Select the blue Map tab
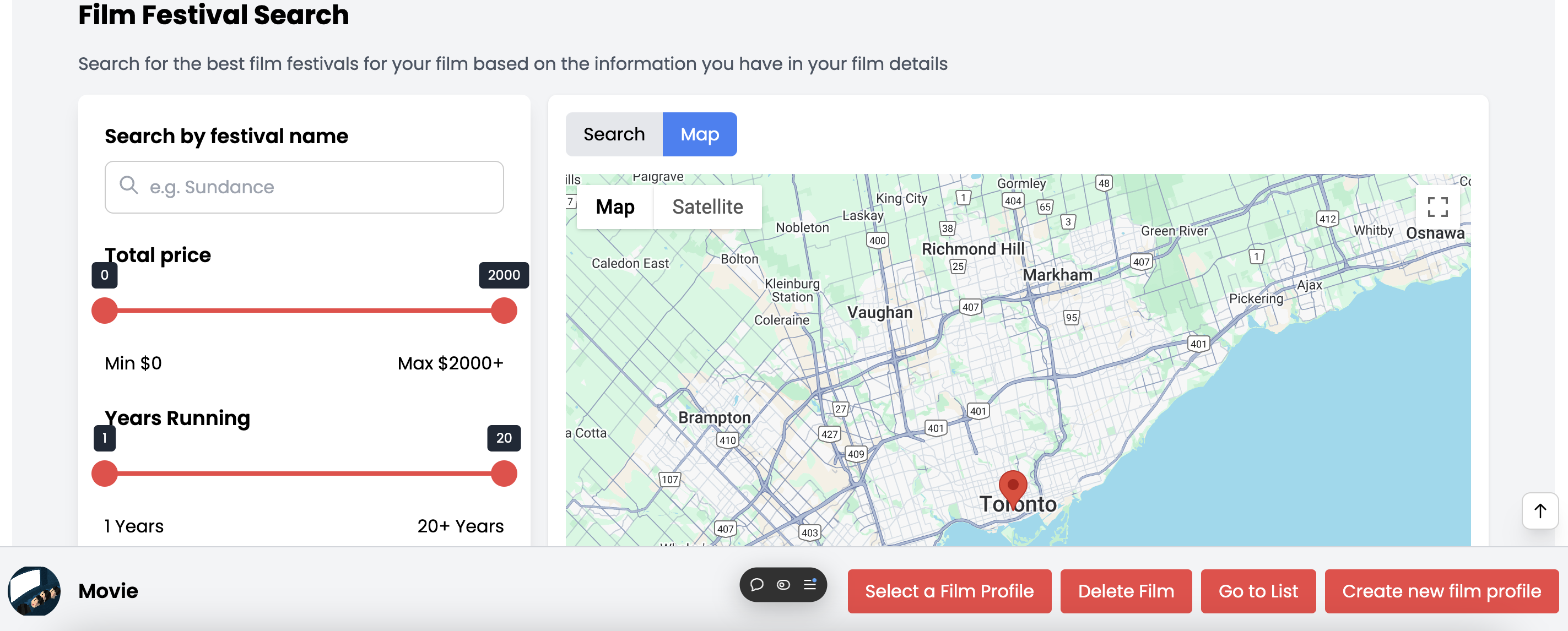The width and height of the screenshot is (1568, 631). (x=699, y=134)
